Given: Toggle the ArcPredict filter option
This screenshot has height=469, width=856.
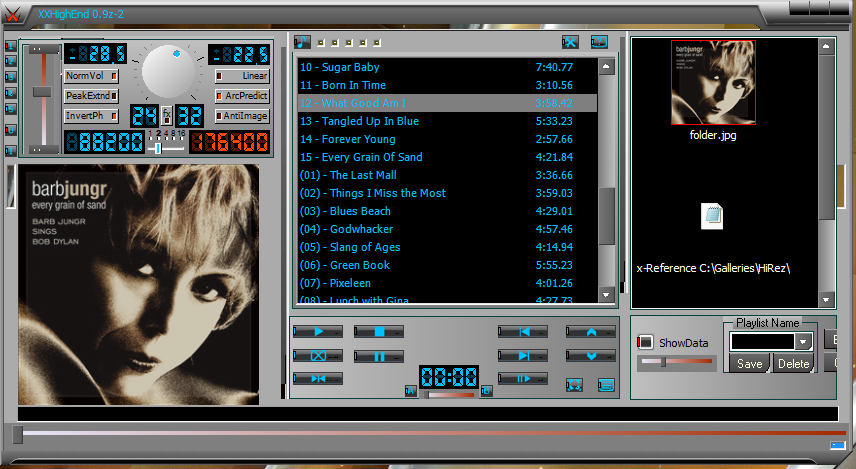Looking at the screenshot, I should click(x=242, y=96).
